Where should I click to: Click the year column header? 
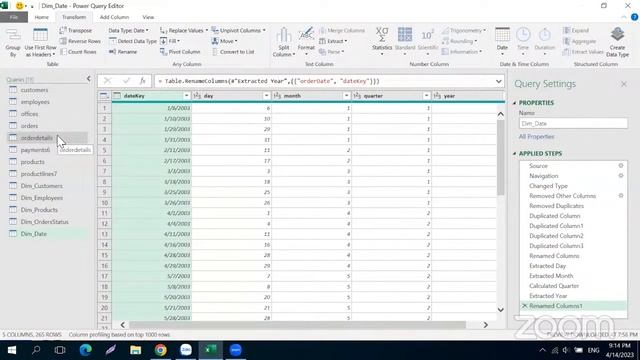coord(468,96)
